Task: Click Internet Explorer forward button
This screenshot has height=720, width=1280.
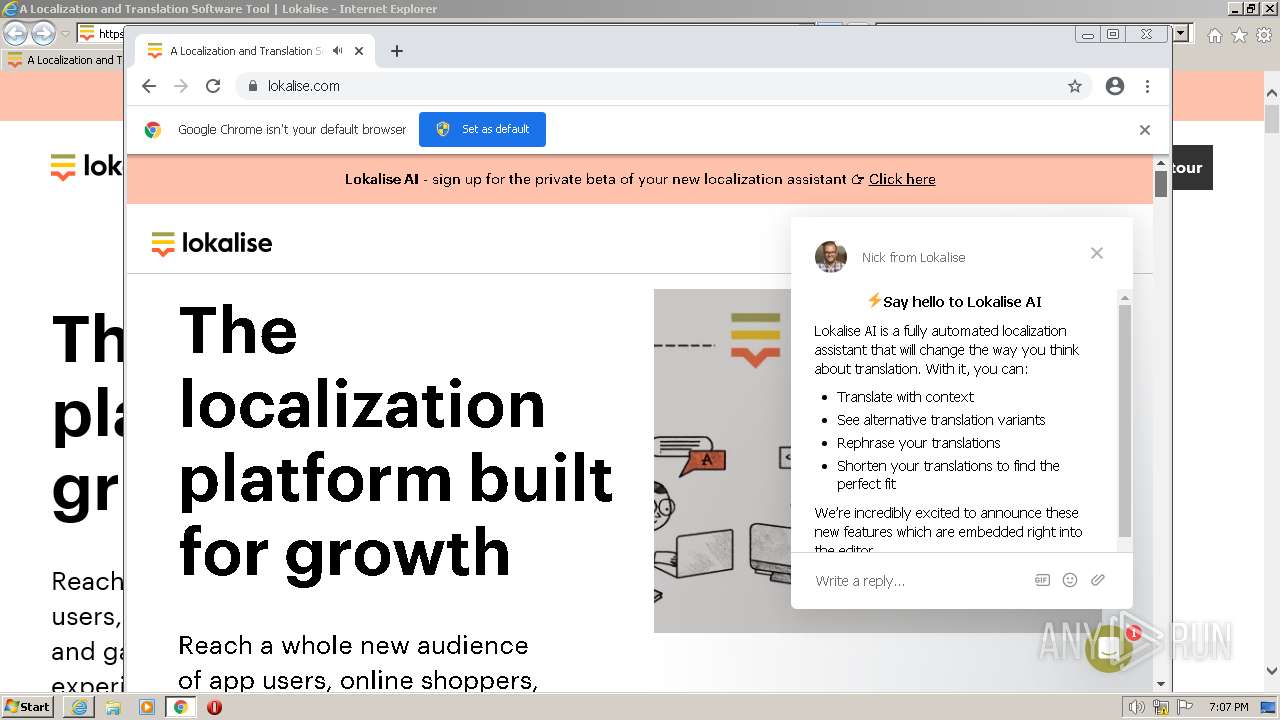Action: (43, 34)
